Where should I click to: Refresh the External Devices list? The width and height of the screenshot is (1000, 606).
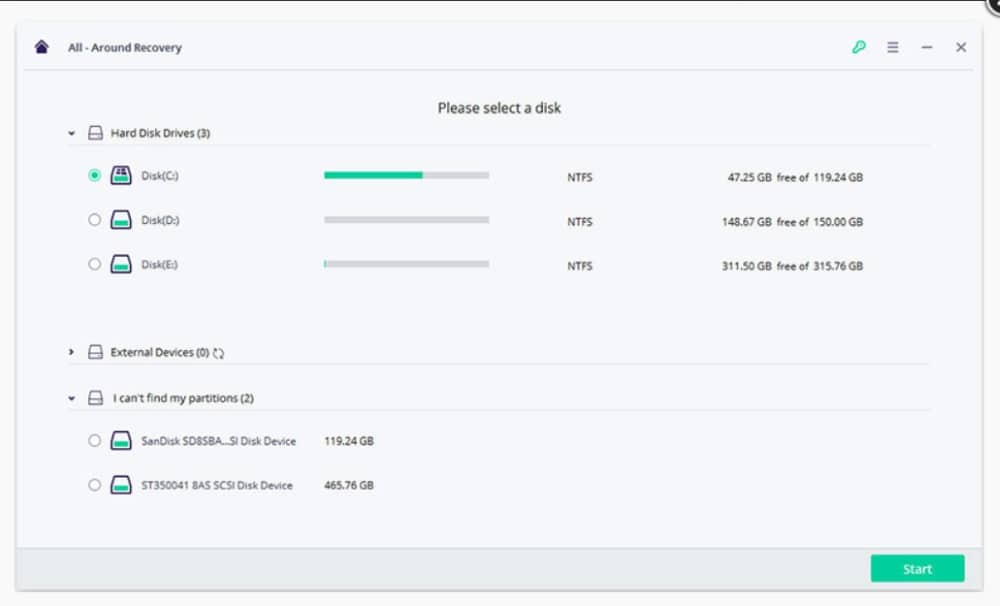tap(219, 353)
